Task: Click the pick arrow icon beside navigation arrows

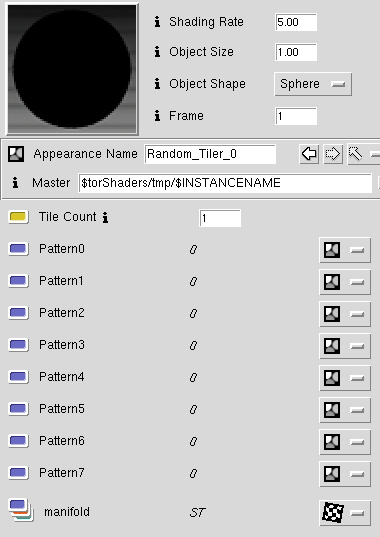Action: [356, 154]
